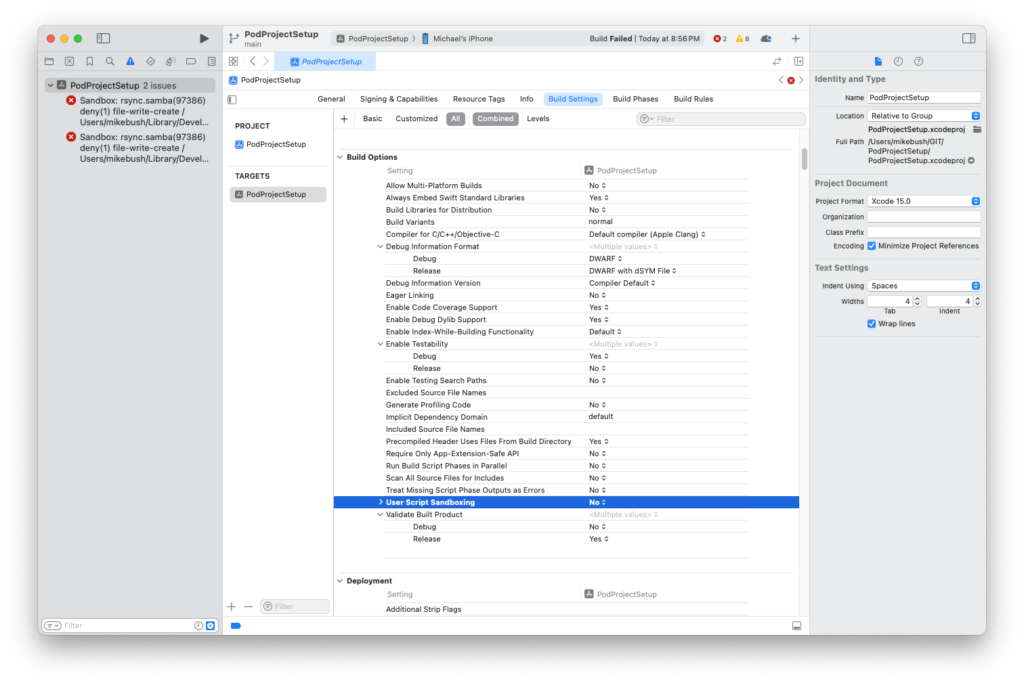Open the Project Format dropdown

coord(924,201)
